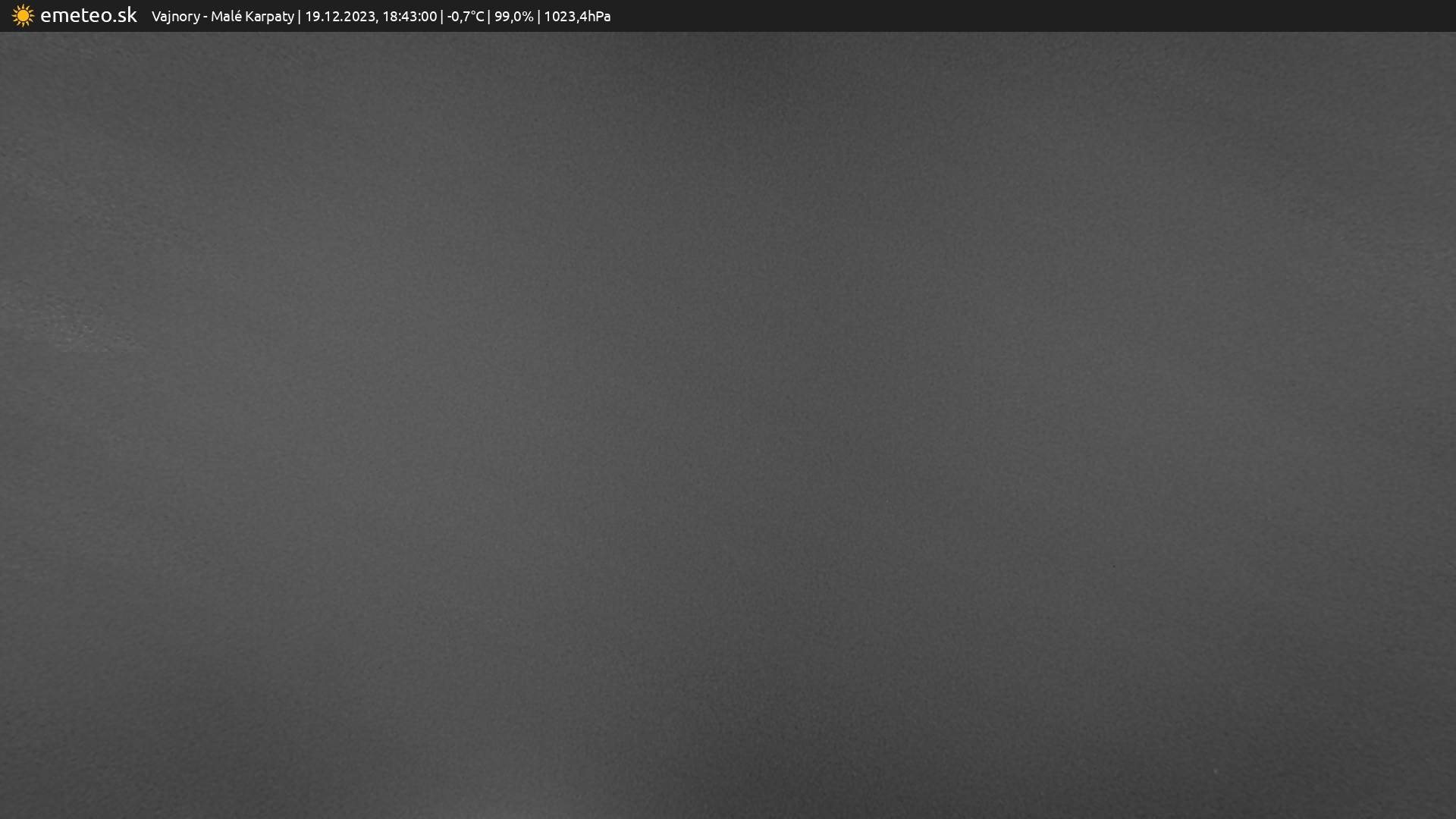Click the center of the webcam image
Screen dimensions: 1456x819
(728, 425)
